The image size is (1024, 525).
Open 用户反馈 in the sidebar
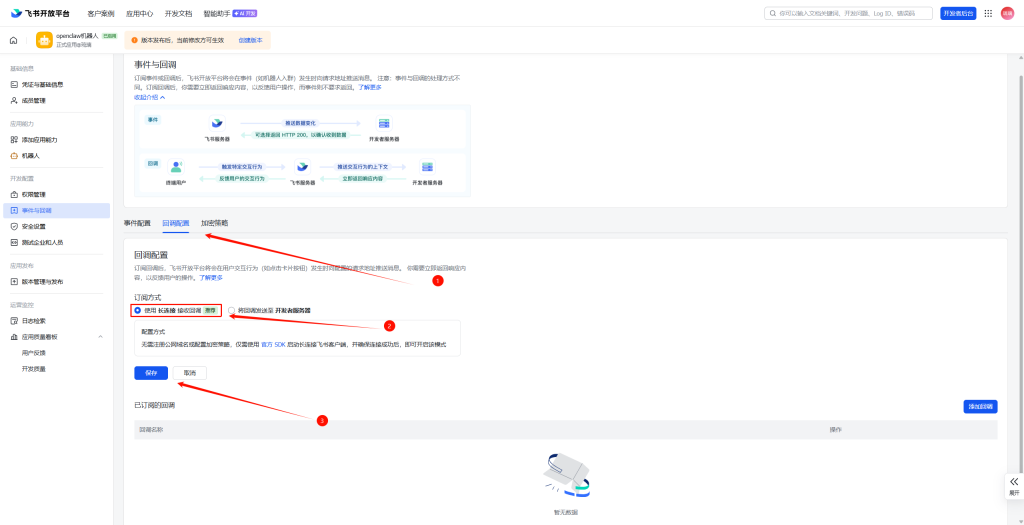pos(34,353)
